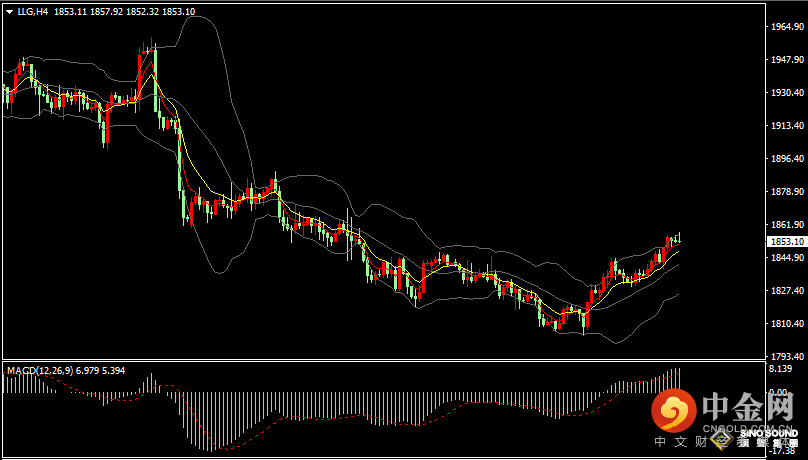
Task: Click the 1947.90 price axis label
Action: pos(787,60)
